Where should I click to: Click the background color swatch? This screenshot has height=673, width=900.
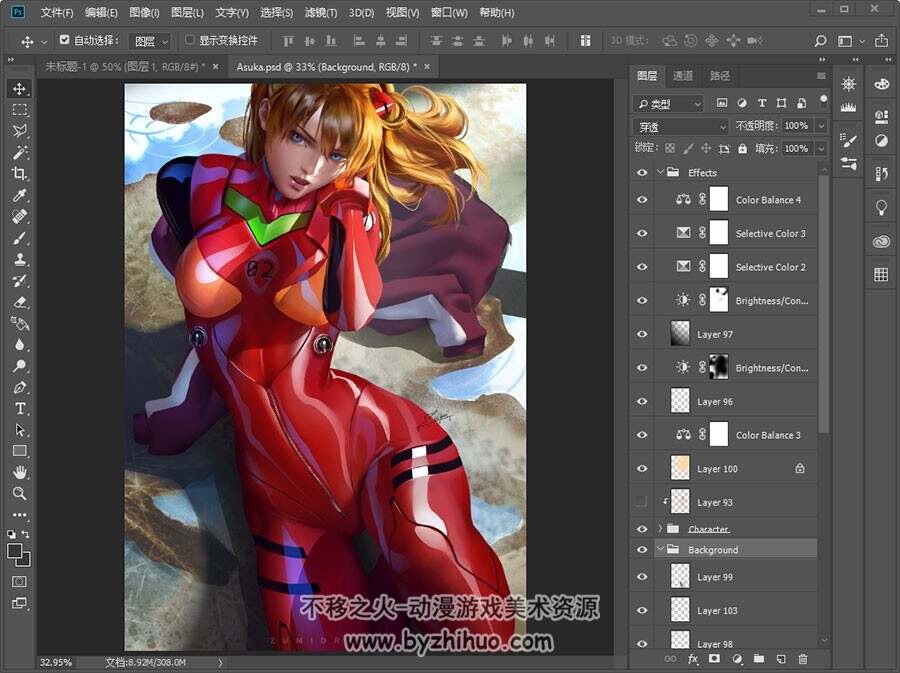coord(25,561)
